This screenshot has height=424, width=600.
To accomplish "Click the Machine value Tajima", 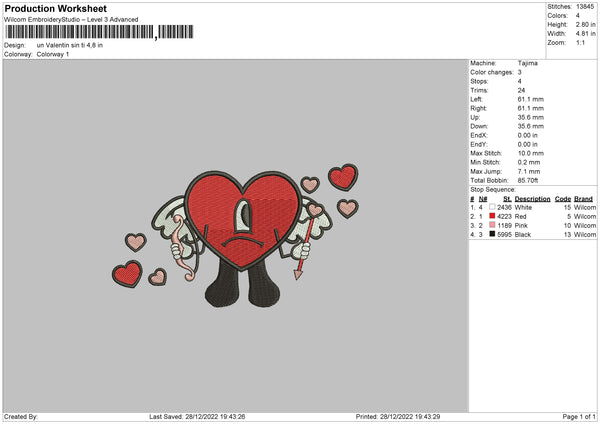I will tap(528, 63).
